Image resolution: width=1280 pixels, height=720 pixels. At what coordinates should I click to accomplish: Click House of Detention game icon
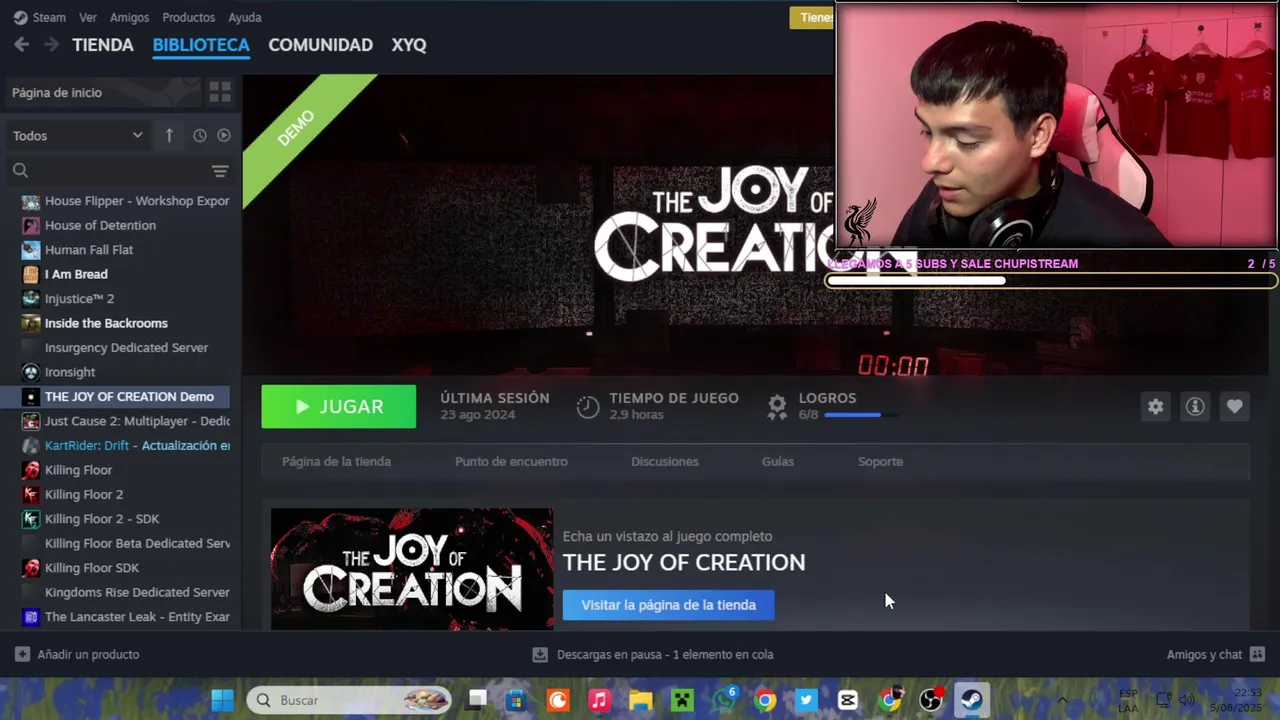pyautogui.click(x=31, y=225)
